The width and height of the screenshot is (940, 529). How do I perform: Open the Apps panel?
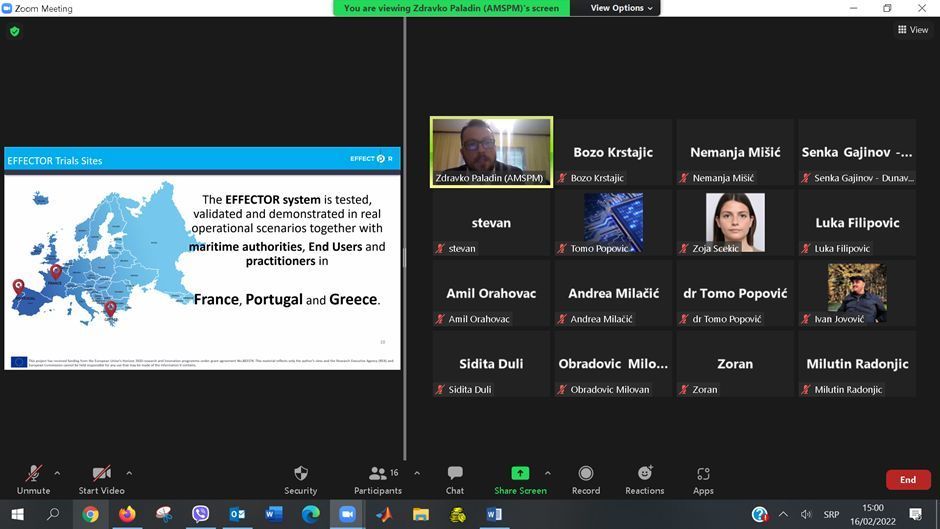(x=703, y=478)
